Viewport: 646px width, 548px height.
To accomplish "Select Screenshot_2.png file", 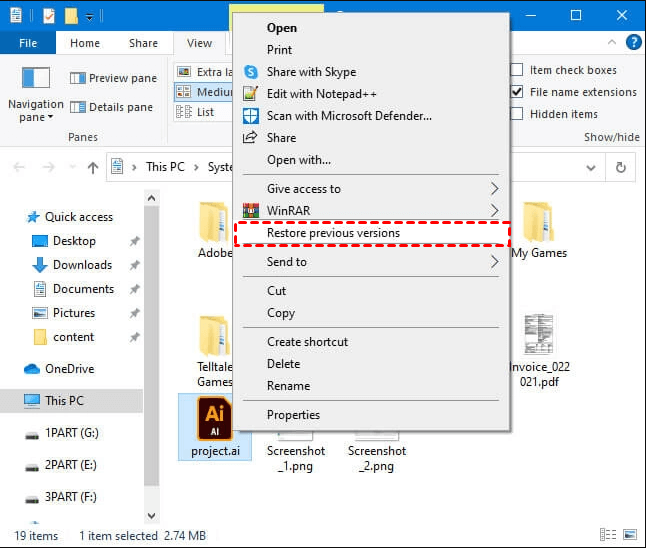I will (377, 452).
